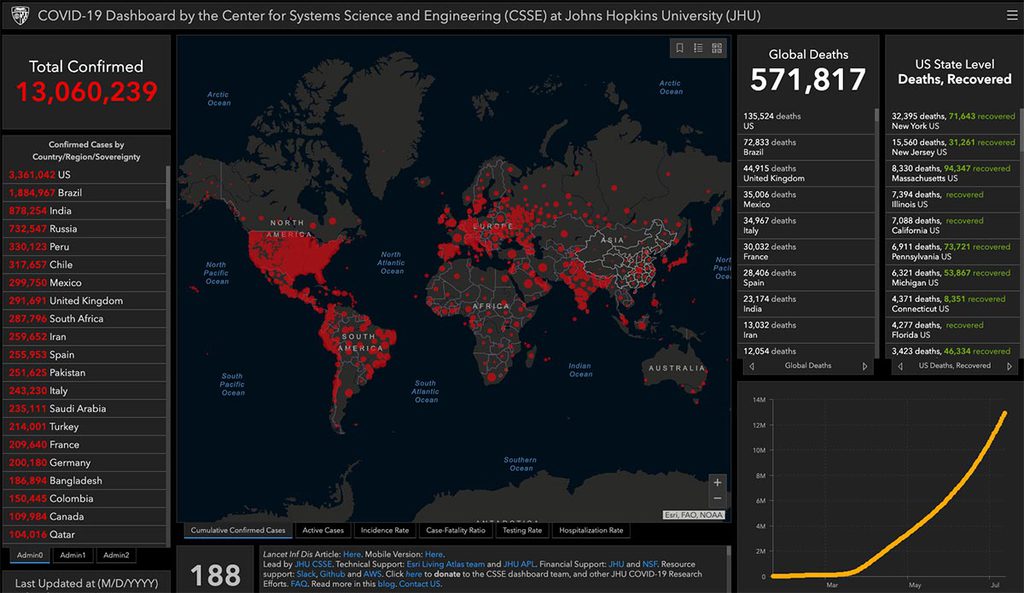The image size is (1024, 593).
Task: Choose '317,657 Chile' in the country list
Action: pos(84,264)
